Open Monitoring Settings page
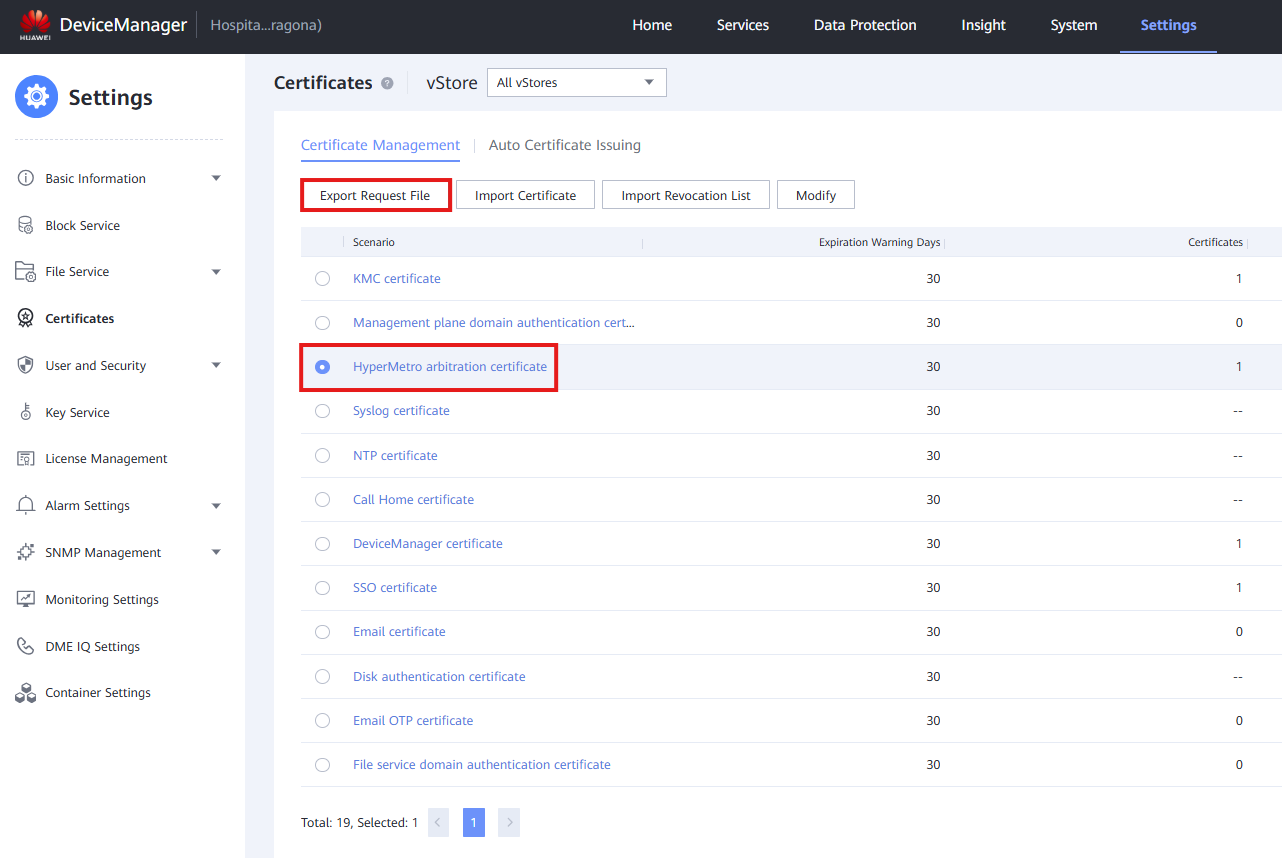1282x858 pixels. (102, 599)
